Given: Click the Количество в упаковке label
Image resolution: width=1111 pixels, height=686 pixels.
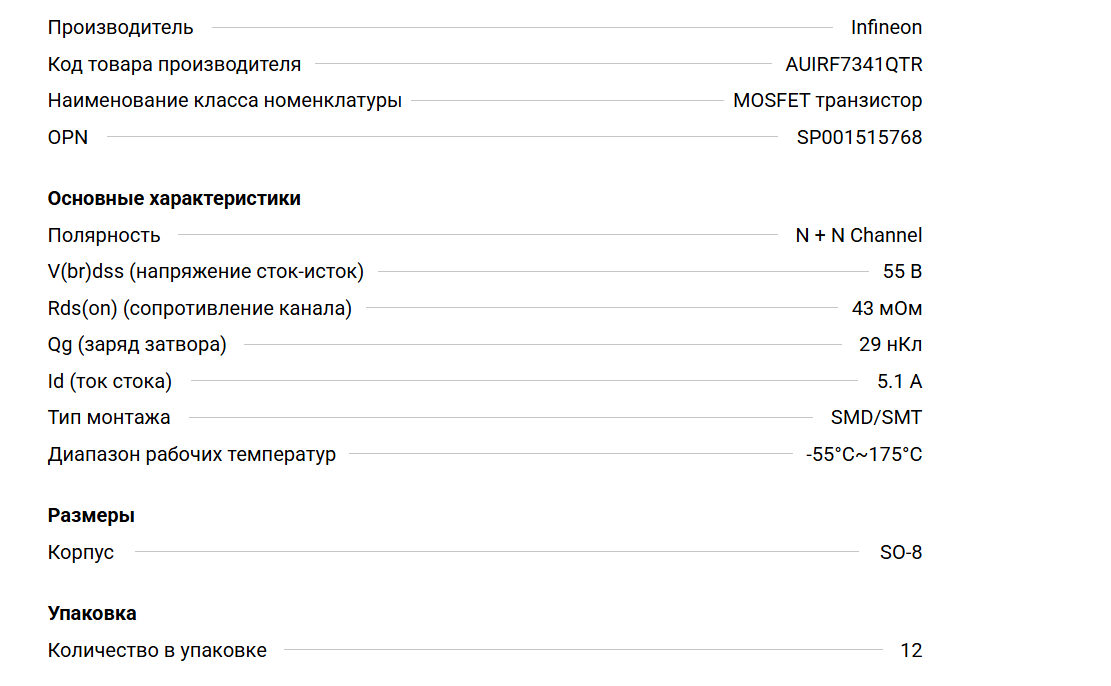Looking at the screenshot, I should point(157,650).
